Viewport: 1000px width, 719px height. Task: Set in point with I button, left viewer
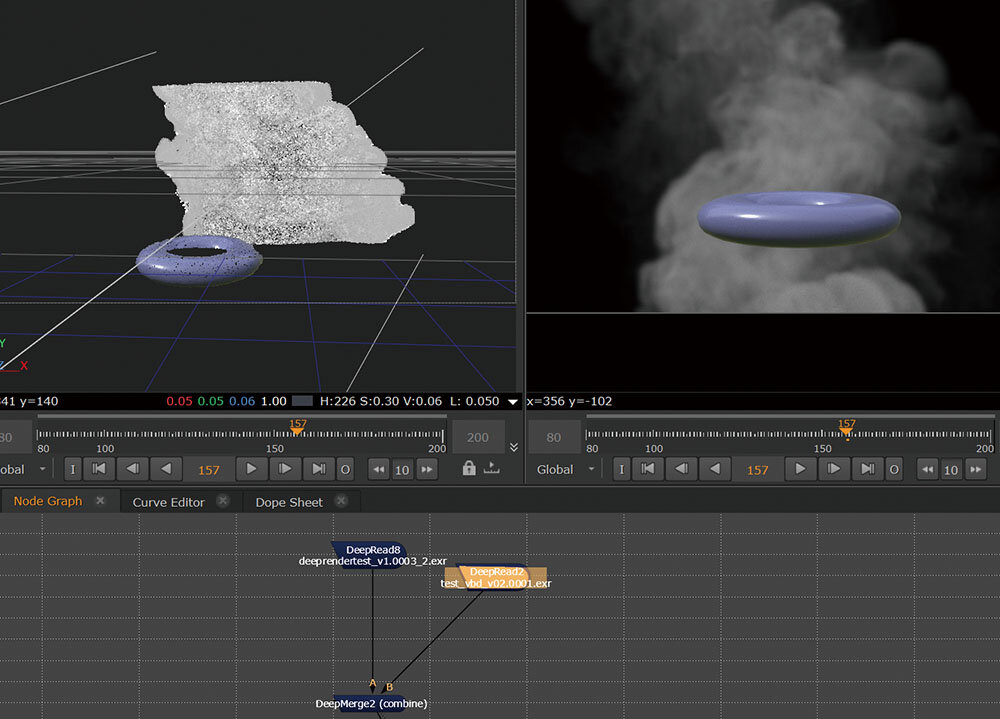point(73,469)
